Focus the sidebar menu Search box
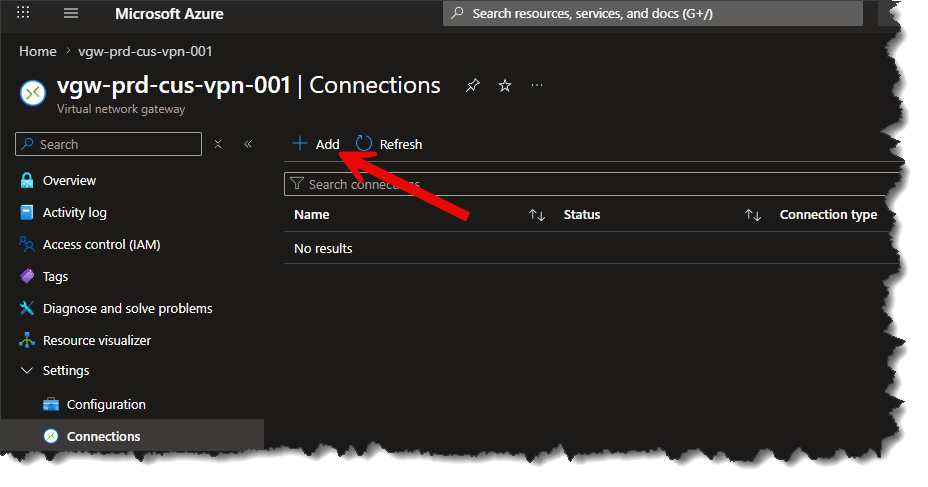928x487 pixels. coord(108,144)
